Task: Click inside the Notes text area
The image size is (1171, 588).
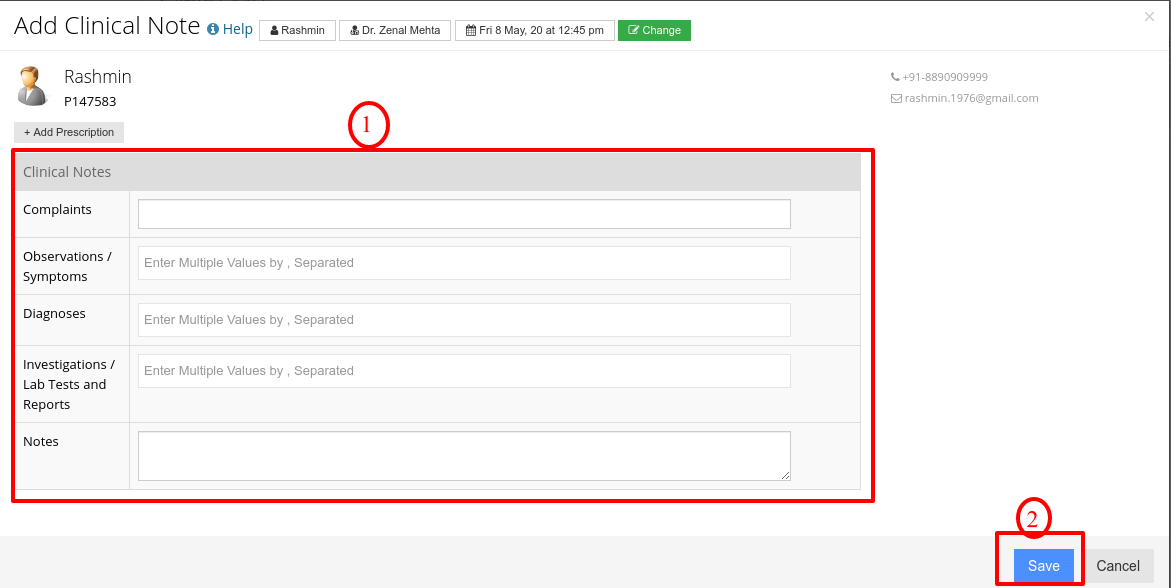Action: (464, 456)
